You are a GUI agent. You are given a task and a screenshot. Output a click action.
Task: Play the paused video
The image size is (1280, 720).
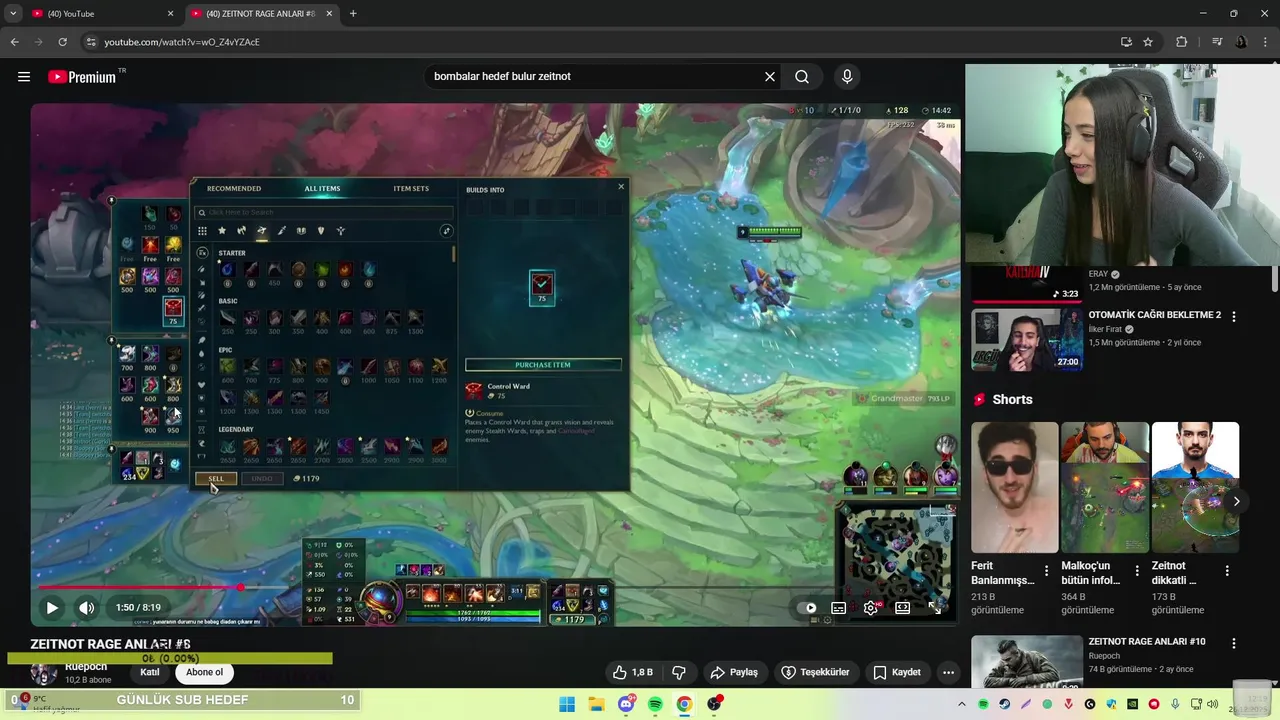[52, 607]
